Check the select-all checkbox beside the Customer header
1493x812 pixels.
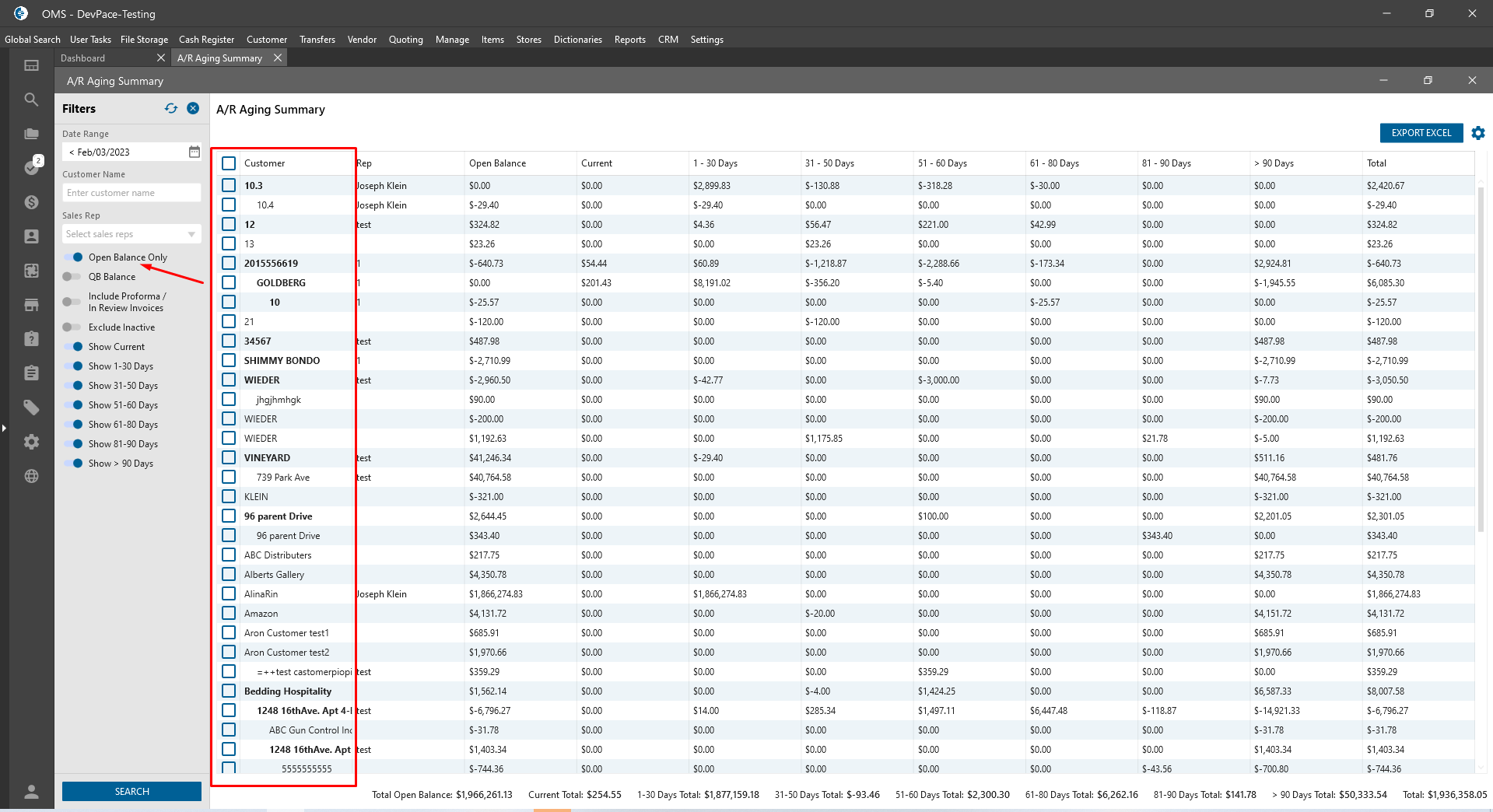[229, 163]
